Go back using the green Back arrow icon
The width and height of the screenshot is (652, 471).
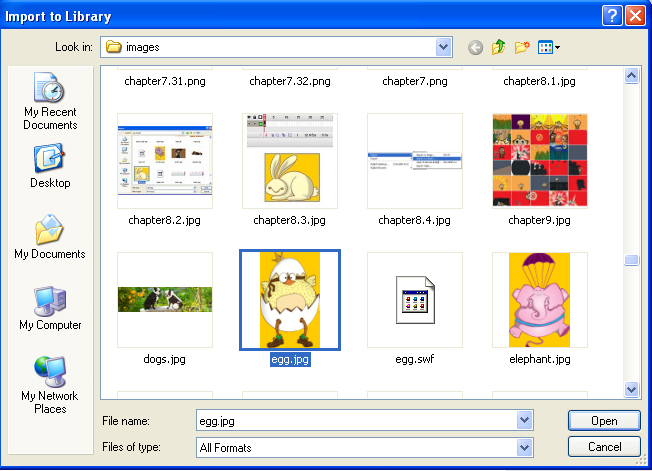click(475, 47)
